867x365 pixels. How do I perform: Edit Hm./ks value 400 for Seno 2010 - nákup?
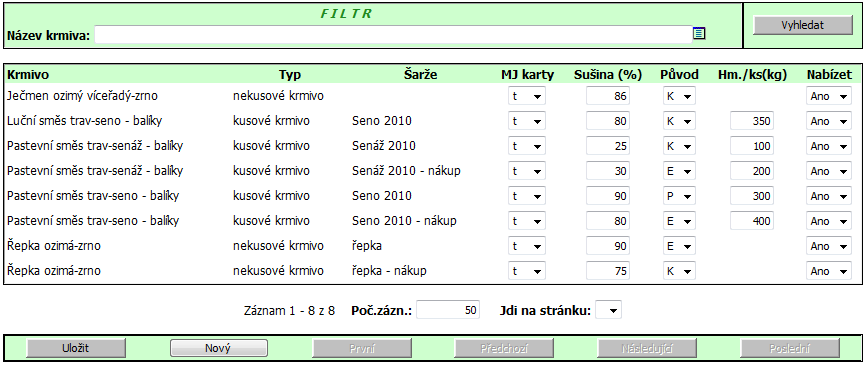point(751,221)
